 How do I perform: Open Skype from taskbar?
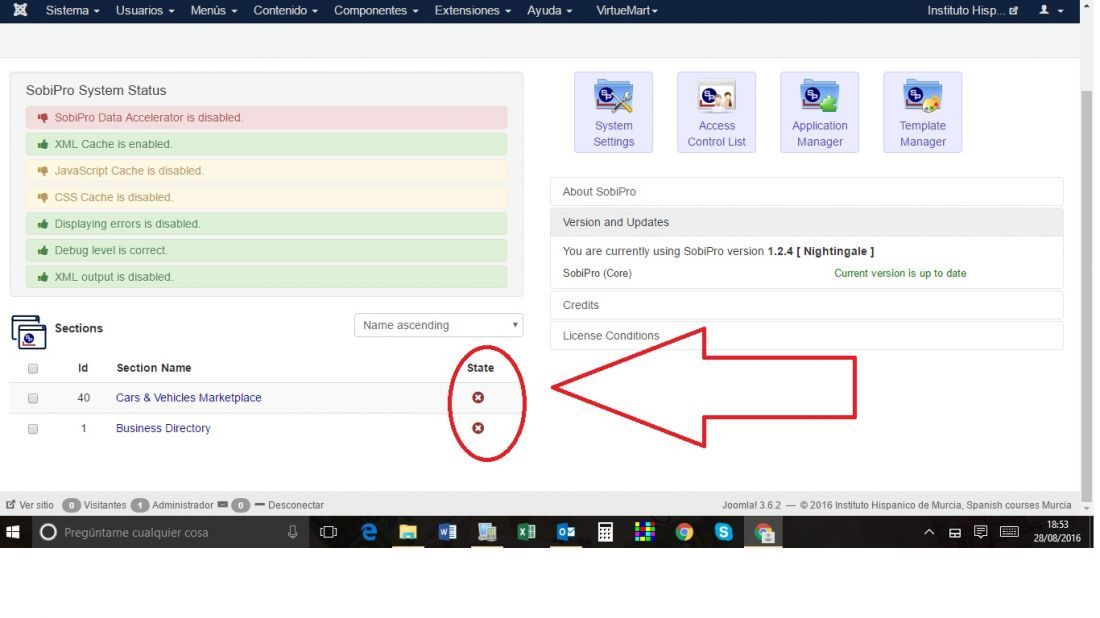click(x=723, y=532)
